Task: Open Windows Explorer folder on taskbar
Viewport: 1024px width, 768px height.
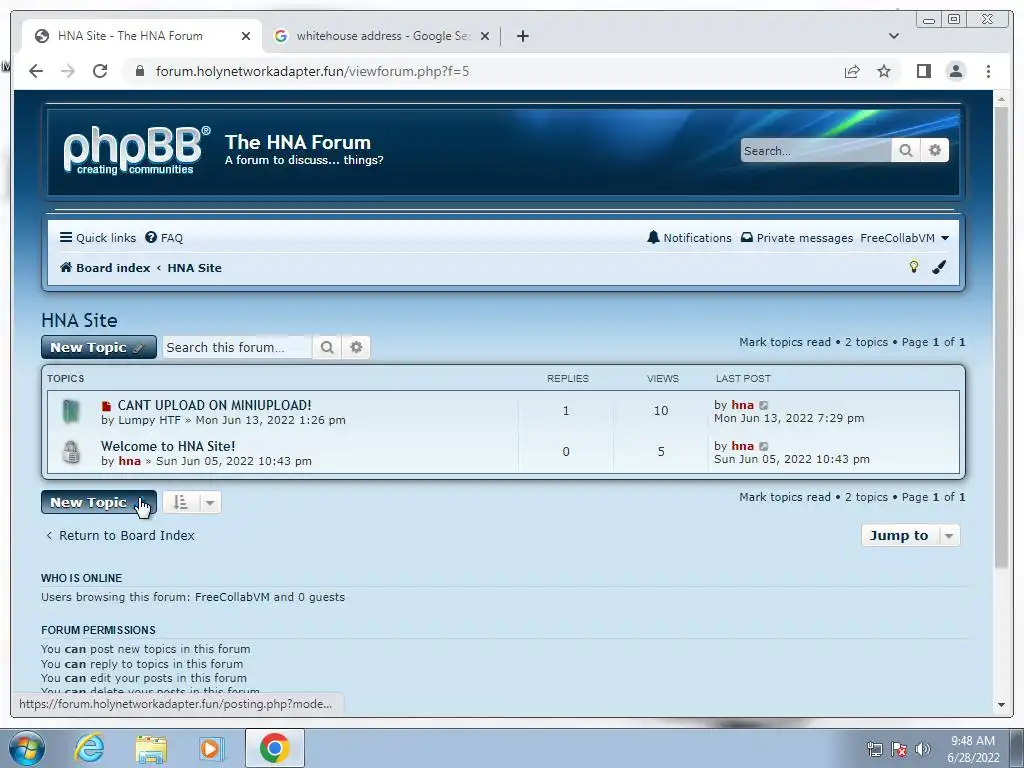Action: pos(151,749)
